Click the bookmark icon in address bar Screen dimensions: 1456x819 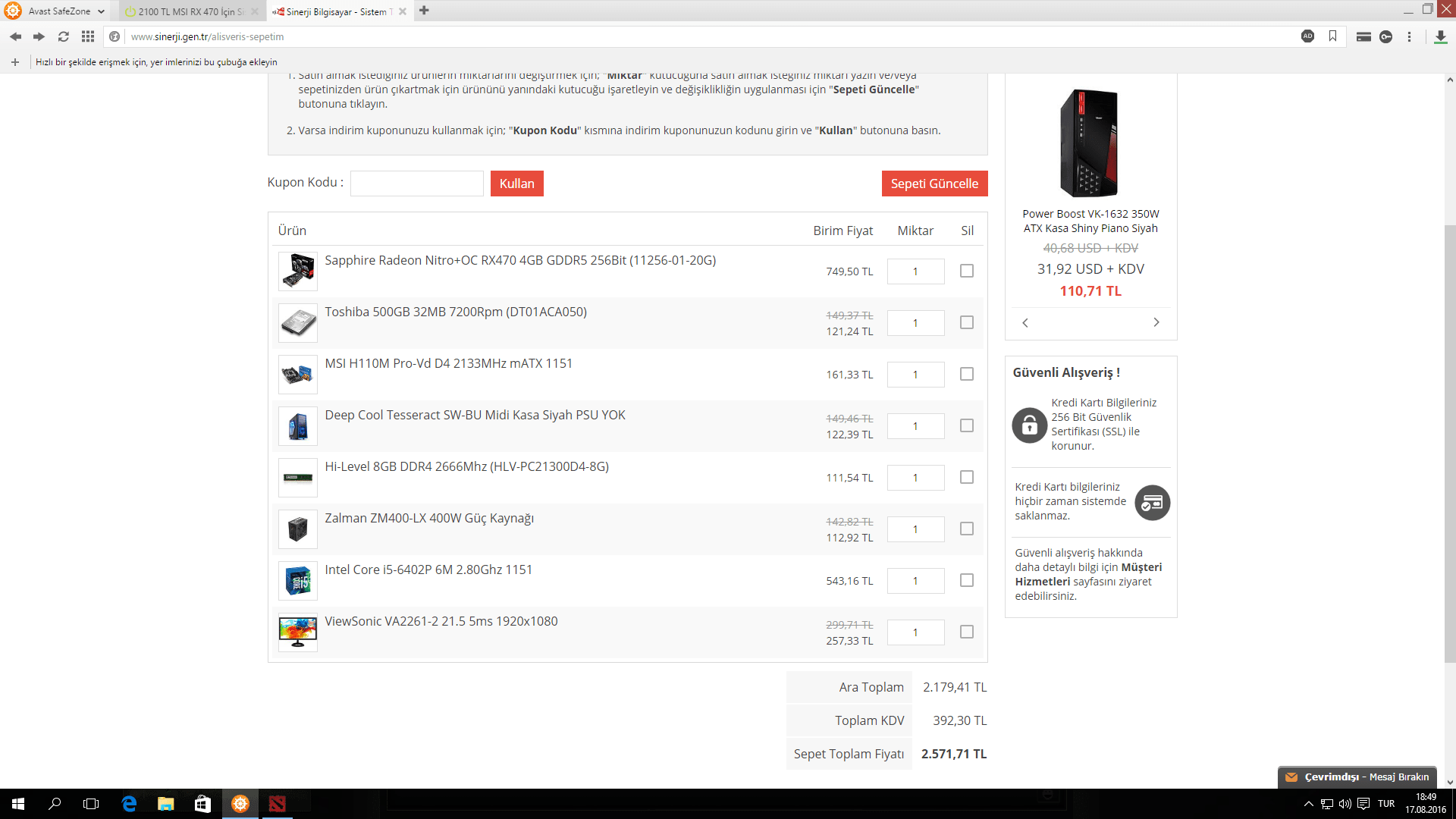pos(1332,36)
